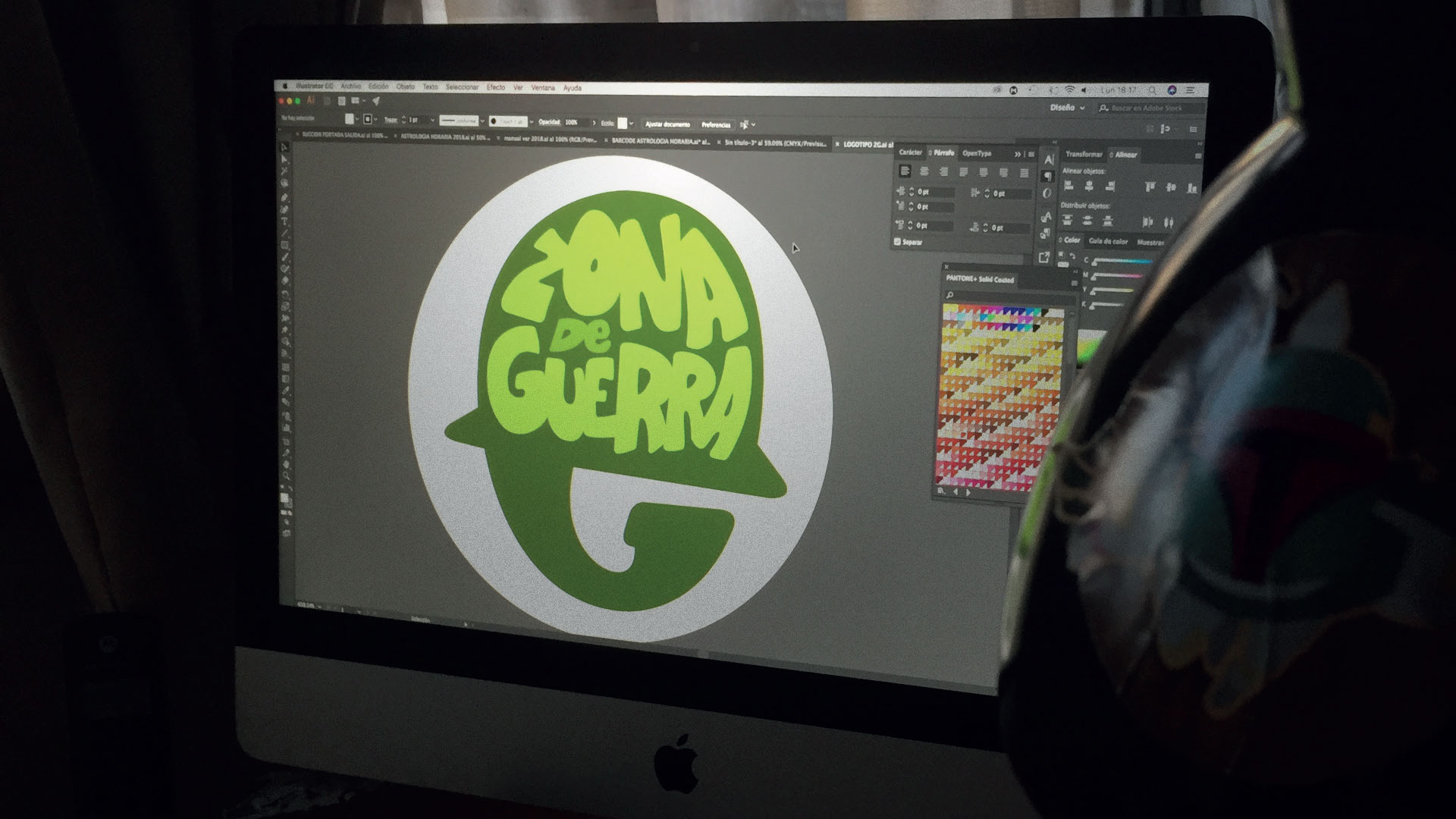The height and width of the screenshot is (819, 1456).
Task: Open macOS Spotlight search icon
Action: tap(1152, 90)
